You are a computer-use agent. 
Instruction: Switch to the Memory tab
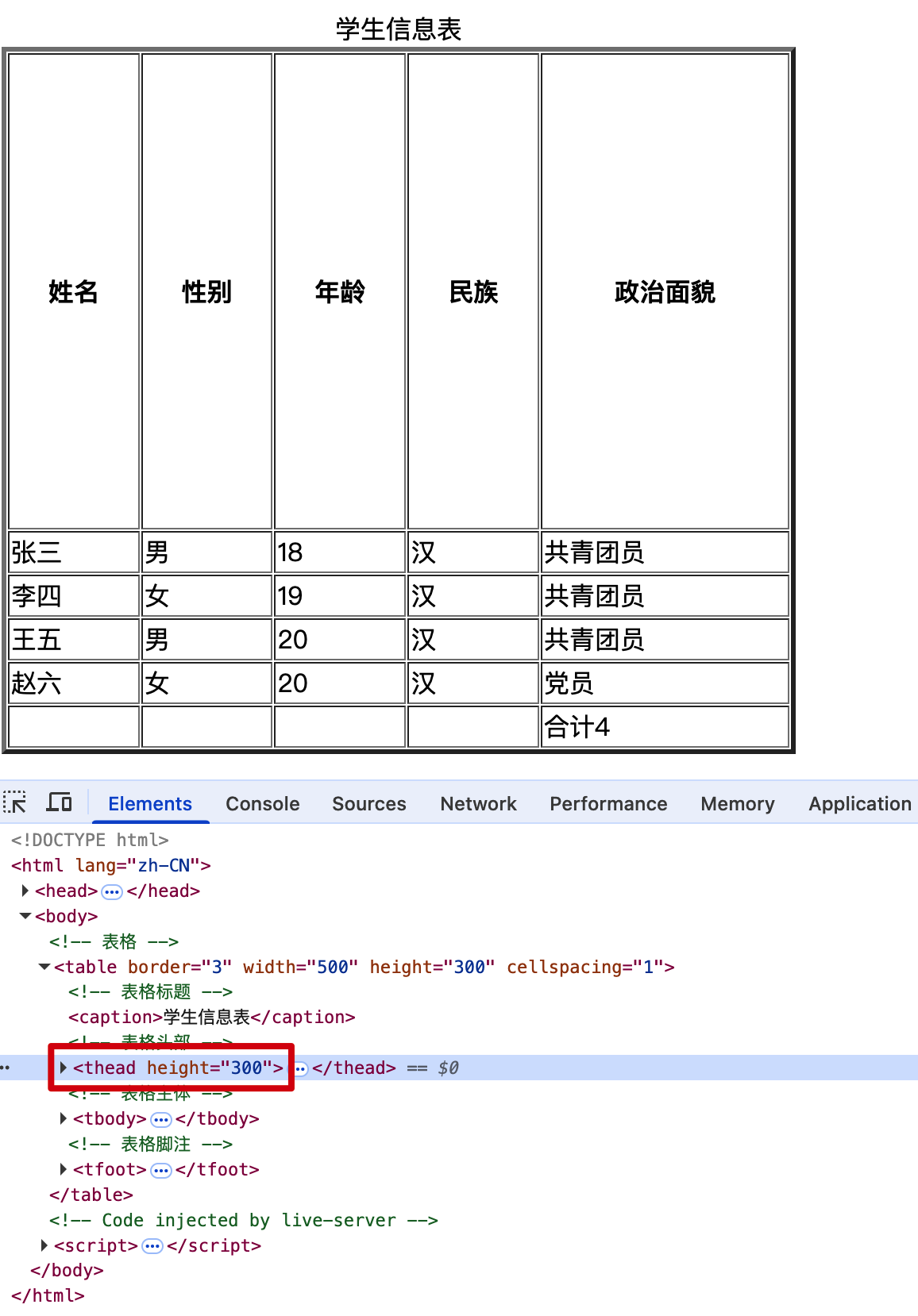click(x=738, y=804)
